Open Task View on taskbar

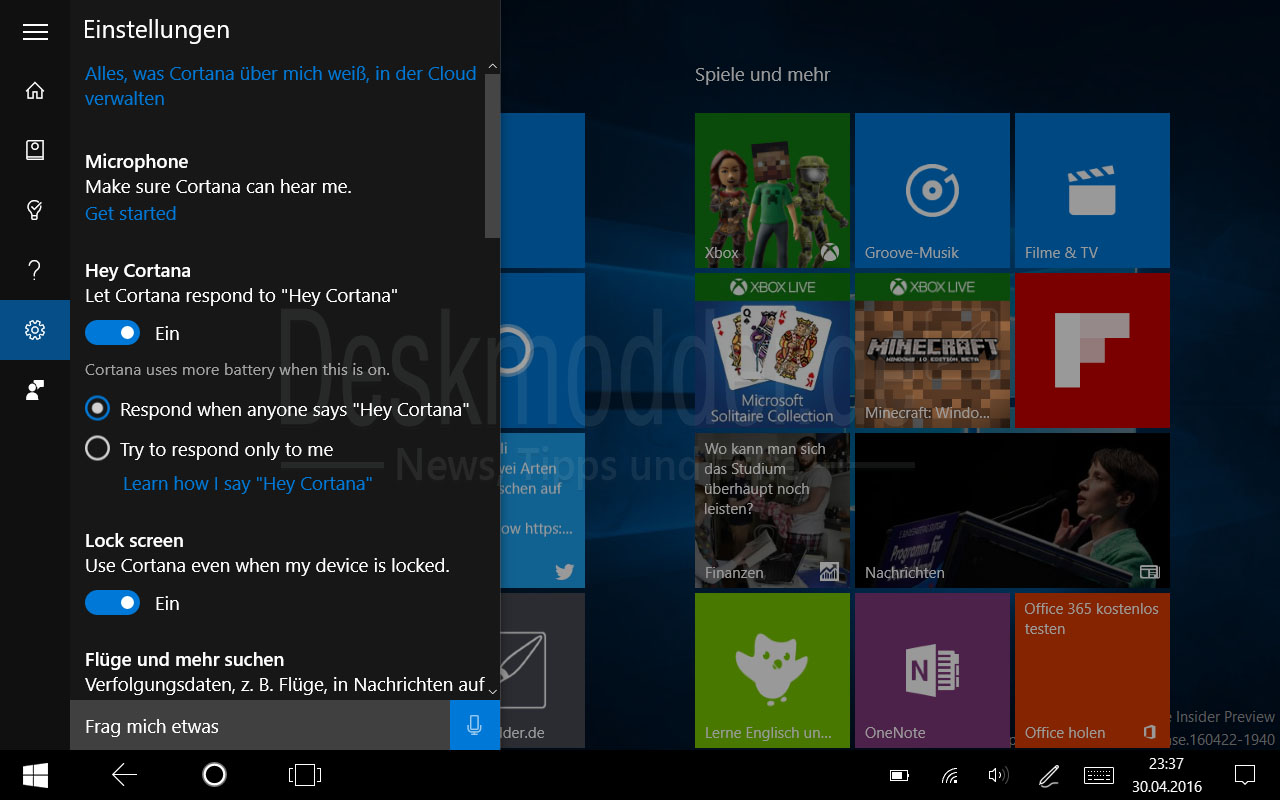pos(305,775)
